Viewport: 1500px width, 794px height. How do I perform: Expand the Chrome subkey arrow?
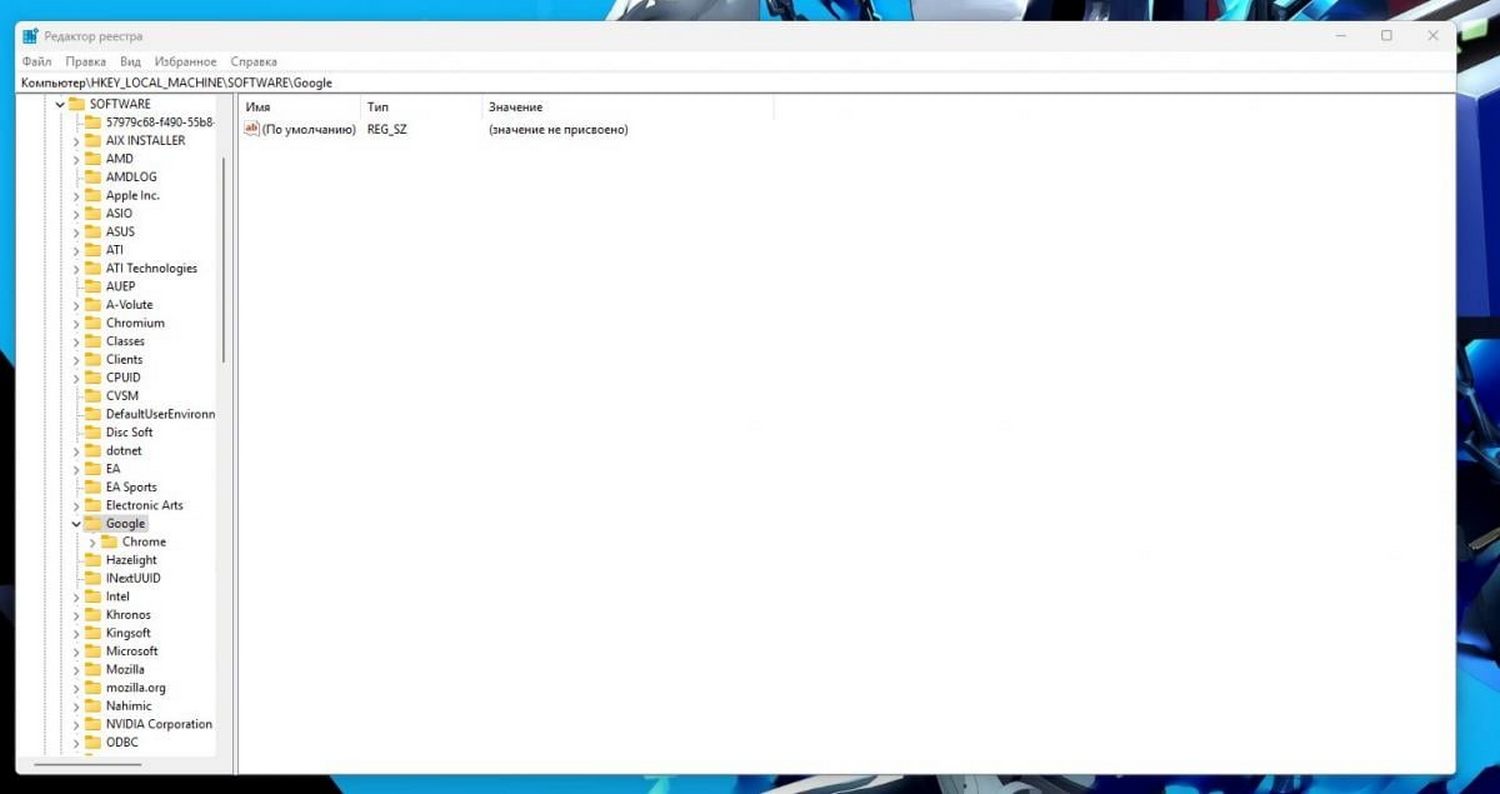(x=92, y=542)
